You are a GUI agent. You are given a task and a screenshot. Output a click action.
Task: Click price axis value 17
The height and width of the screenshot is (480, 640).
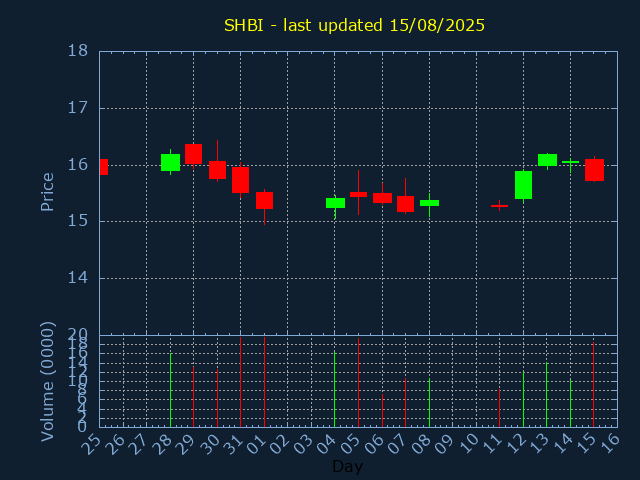pyautogui.click(x=77, y=108)
